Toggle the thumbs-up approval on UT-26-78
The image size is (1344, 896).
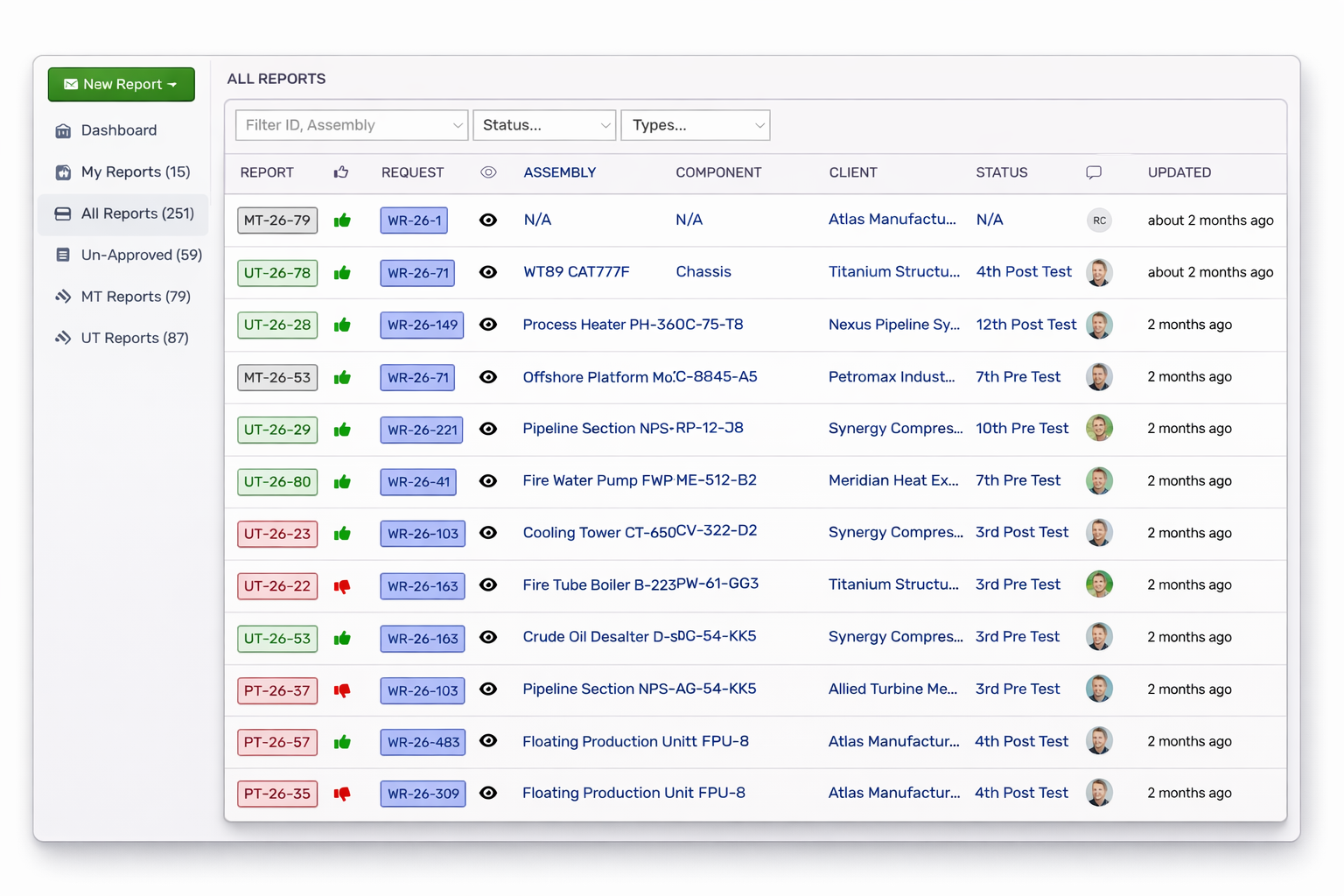[x=342, y=272]
